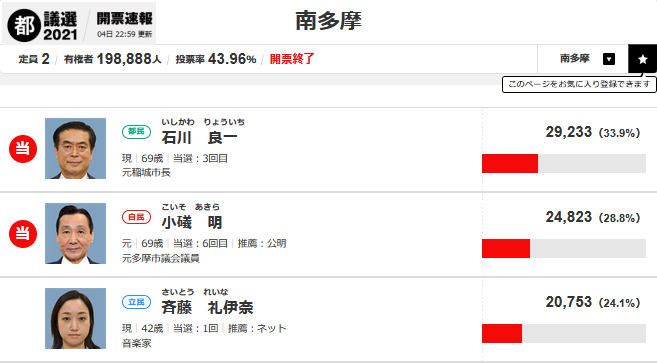Click candidate name 斉藤 礼伊奈
657x363 pixels.
[207, 308]
